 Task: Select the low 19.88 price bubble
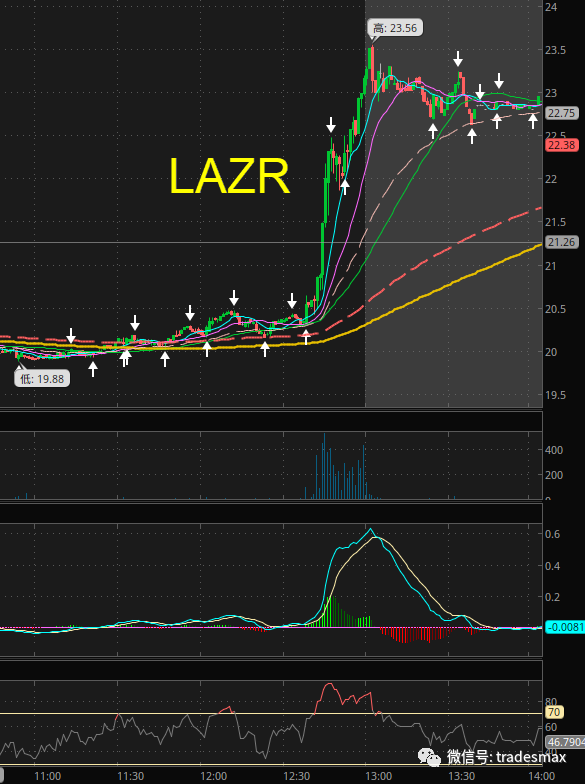pos(42,378)
